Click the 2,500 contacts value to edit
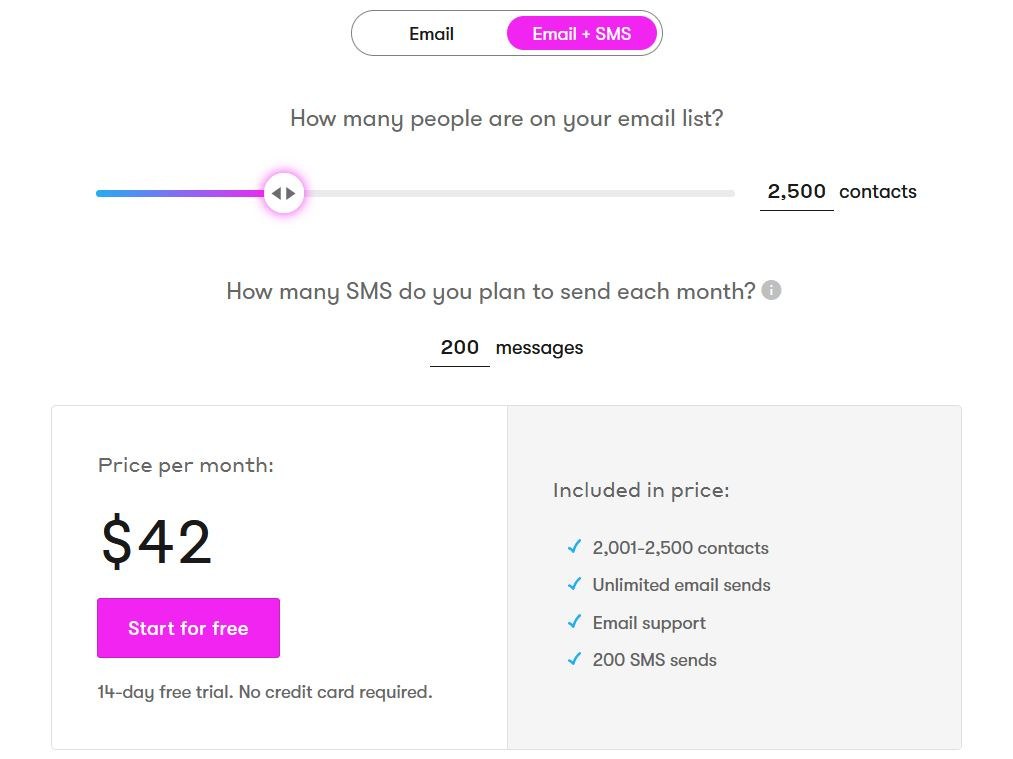Screen dimensions: 1013x759 (x=796, y=192)
